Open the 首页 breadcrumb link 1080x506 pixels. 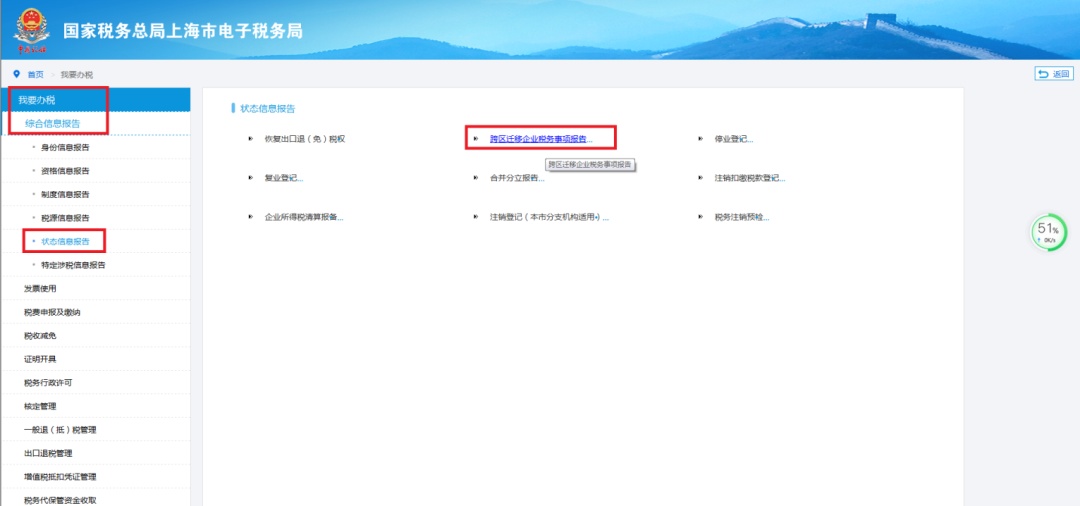[35, 74]
